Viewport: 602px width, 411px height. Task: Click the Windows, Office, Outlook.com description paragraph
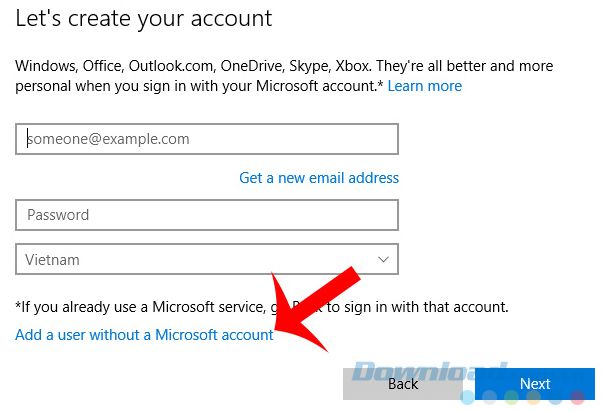click(284, 76)
